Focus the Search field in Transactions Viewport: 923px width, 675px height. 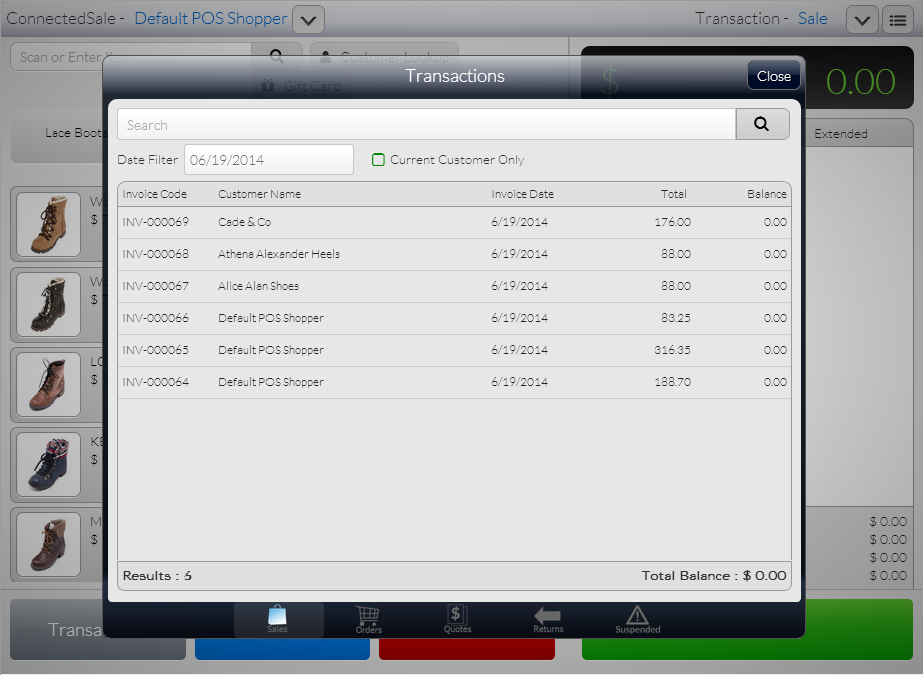tap(426, 124)
